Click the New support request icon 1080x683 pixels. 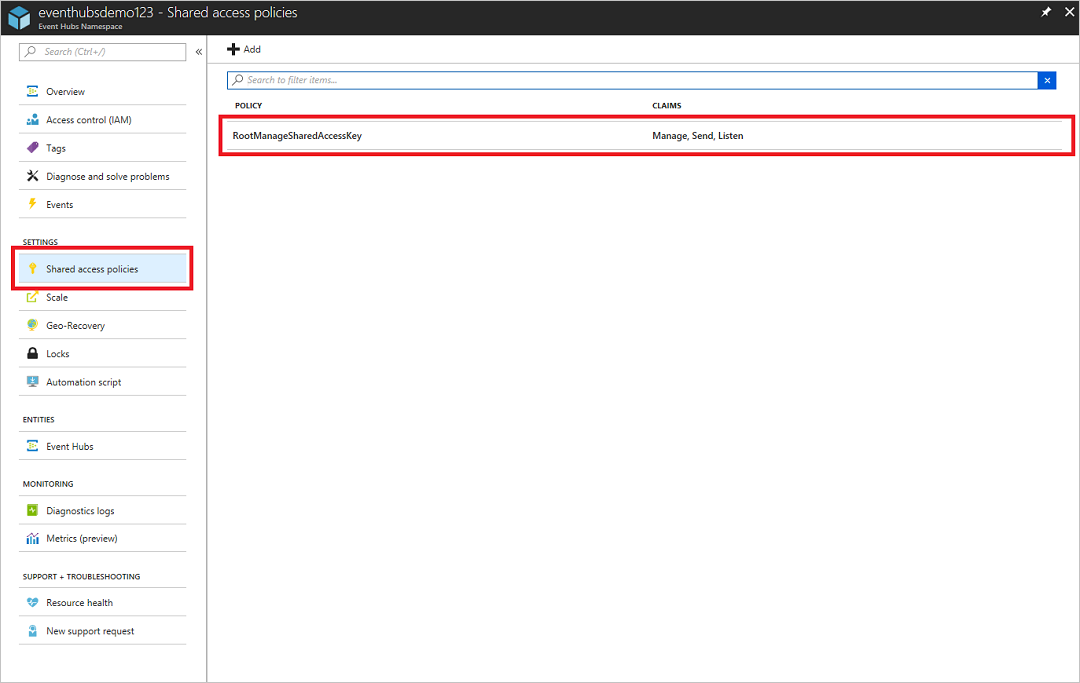click(x=32, y=631)
